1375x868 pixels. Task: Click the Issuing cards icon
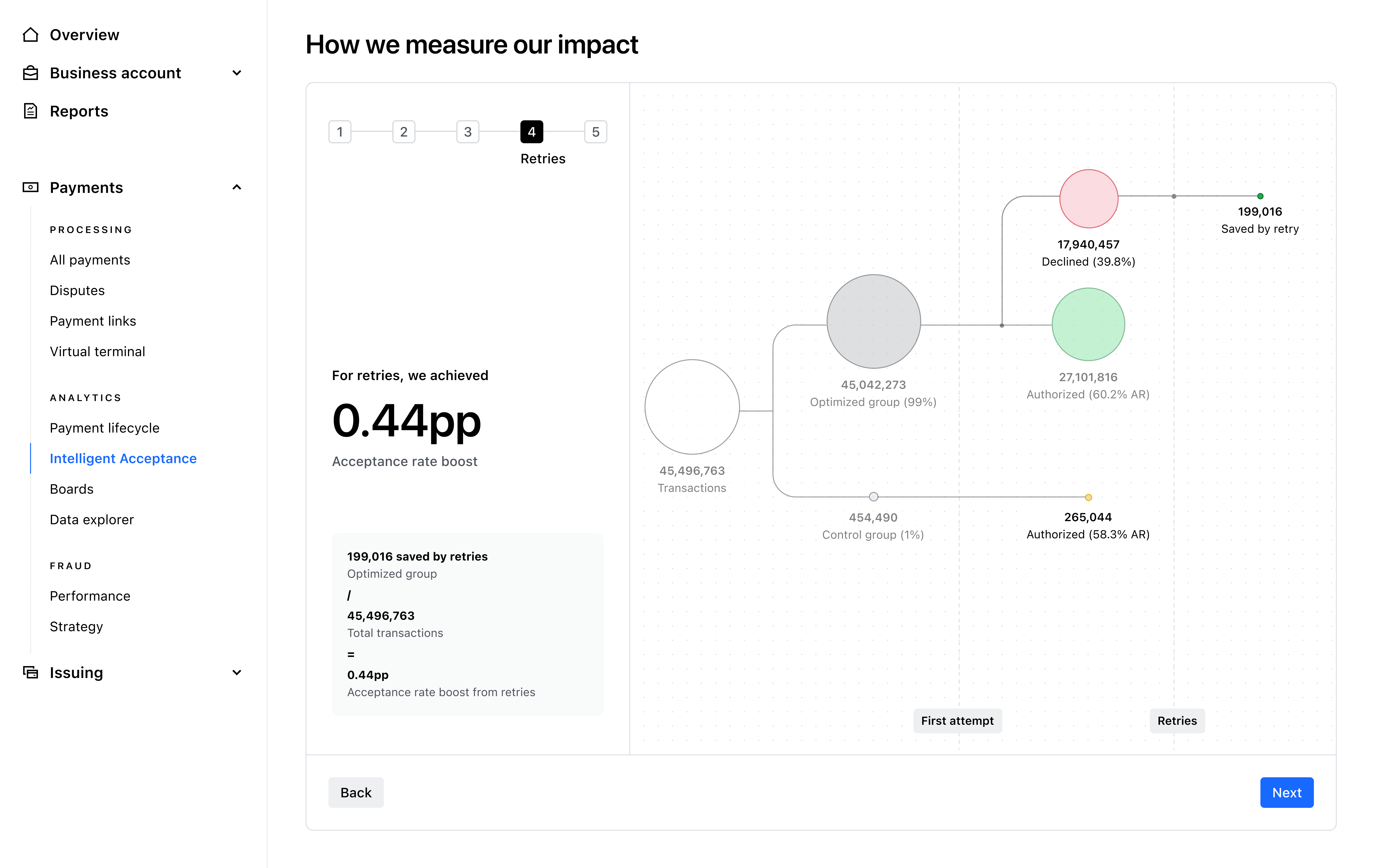[30, 672]
